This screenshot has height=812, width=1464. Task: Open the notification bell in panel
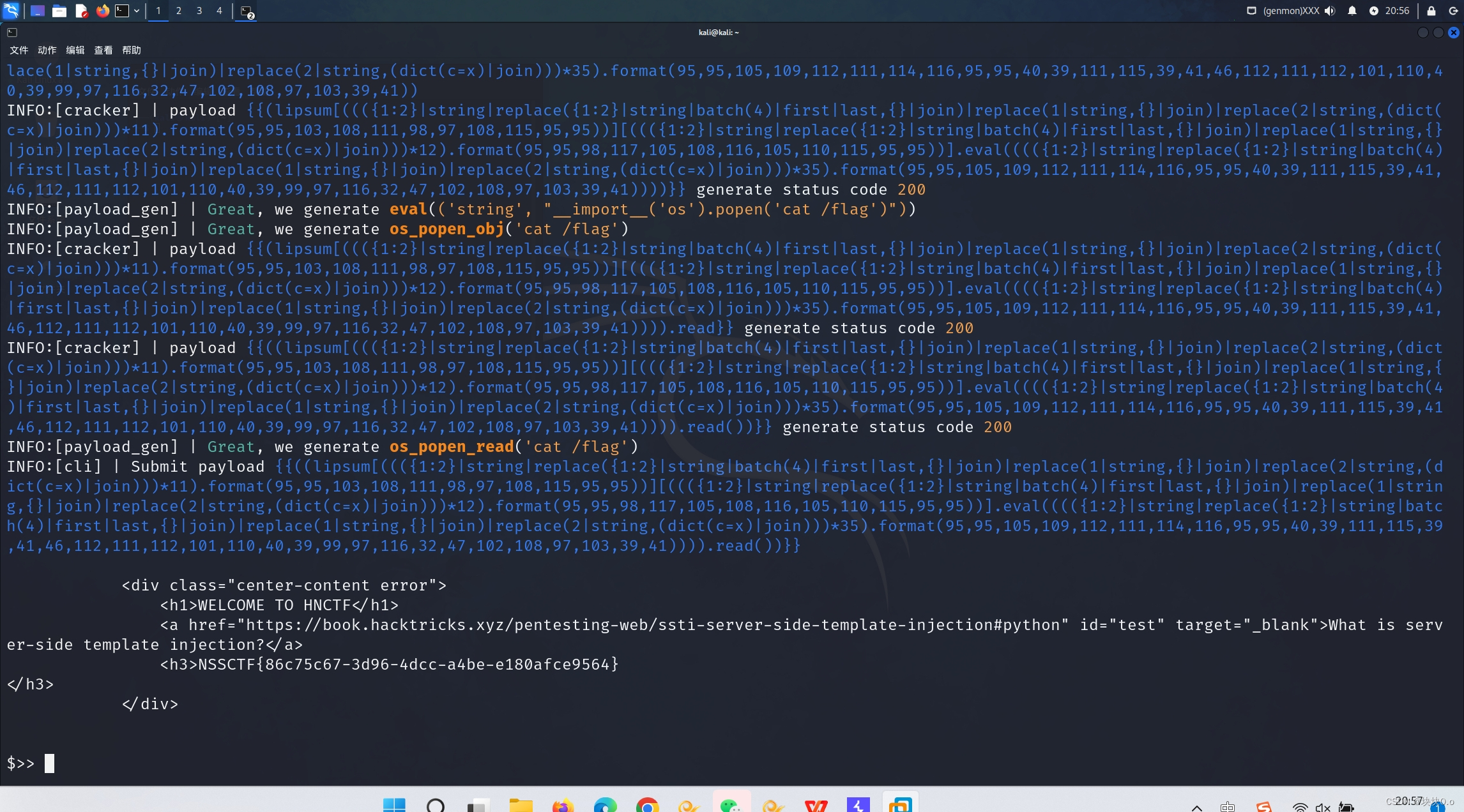pos(1352,10)
